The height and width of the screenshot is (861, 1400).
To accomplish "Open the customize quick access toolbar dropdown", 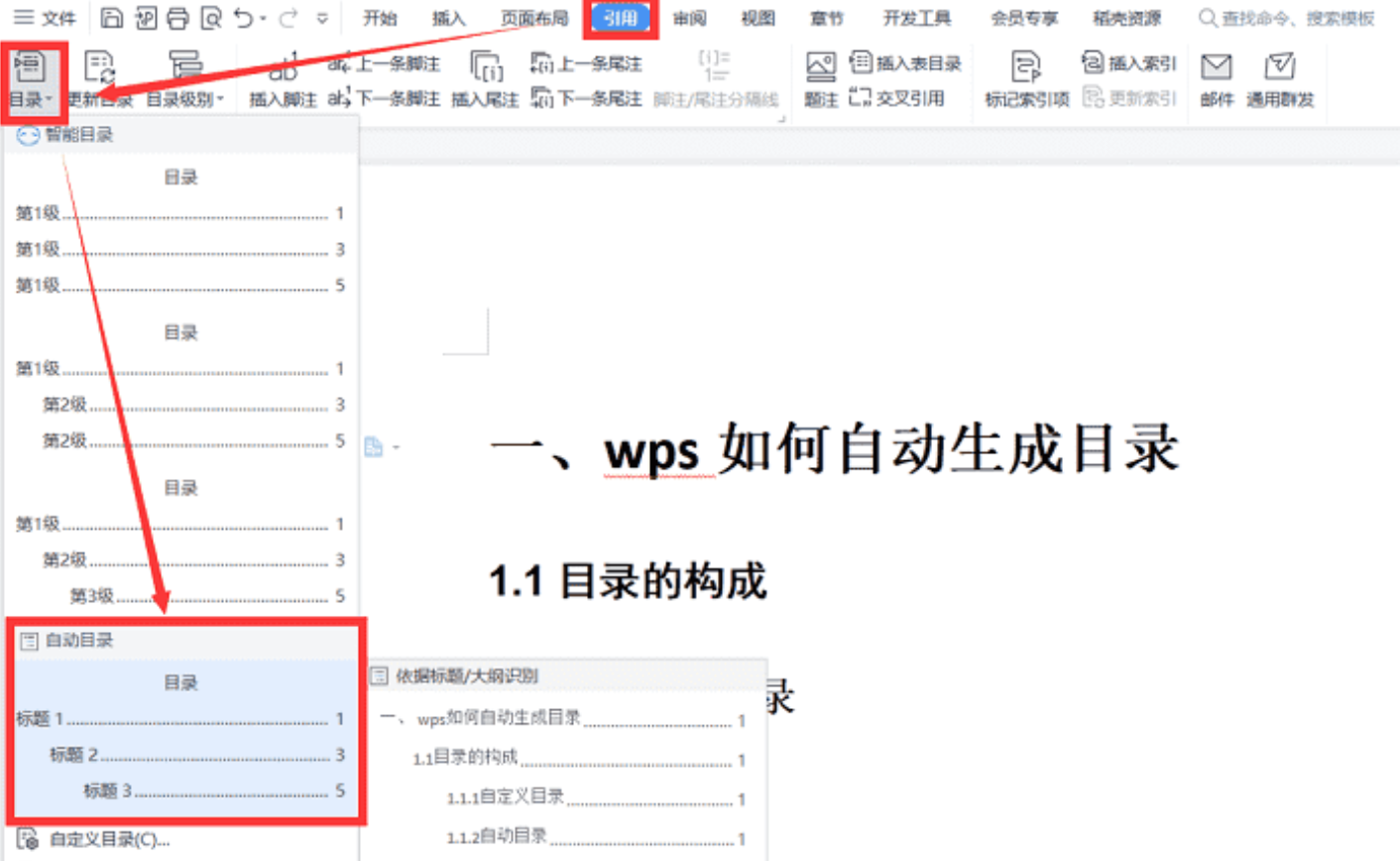I will coord(322,19).
